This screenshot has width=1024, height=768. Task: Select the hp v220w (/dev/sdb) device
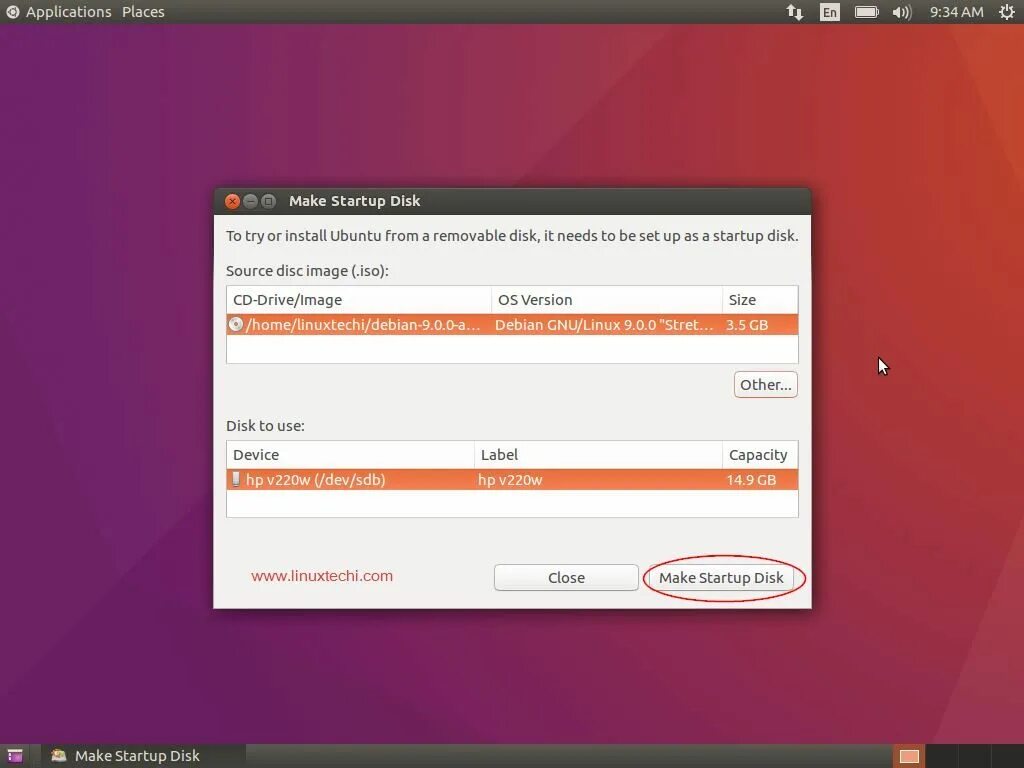click(512, 480)
